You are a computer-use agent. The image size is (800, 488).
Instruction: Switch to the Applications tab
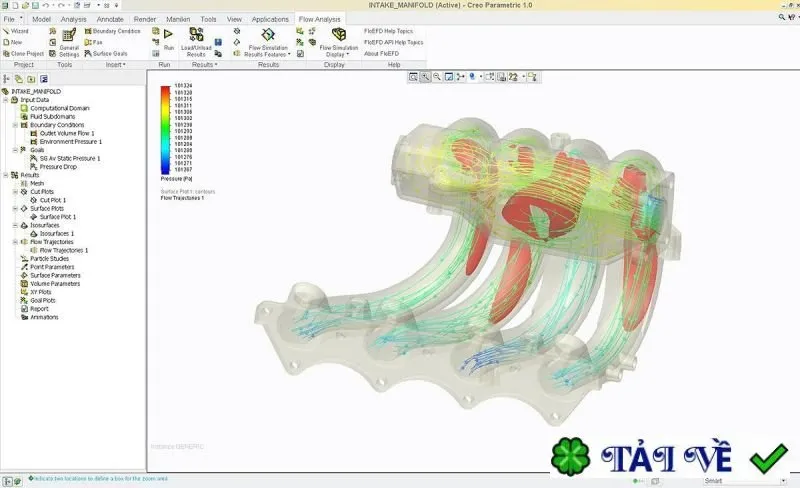tap(270, 19)
